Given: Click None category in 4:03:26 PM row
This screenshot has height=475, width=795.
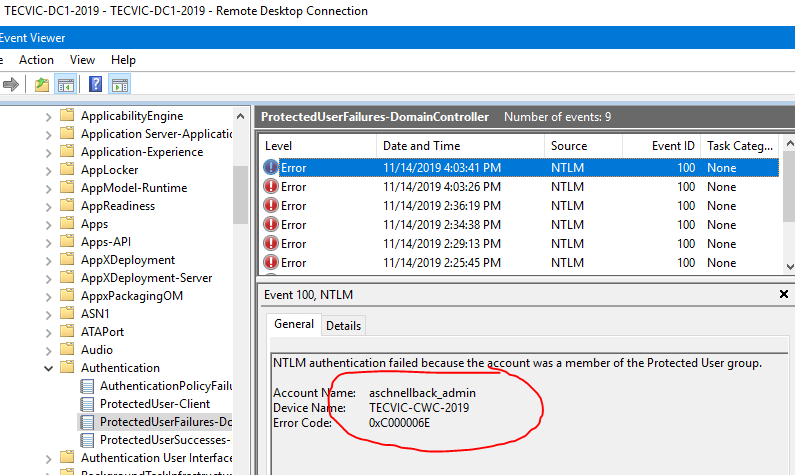Looking at the screenshot, I should tap(721, 187).
